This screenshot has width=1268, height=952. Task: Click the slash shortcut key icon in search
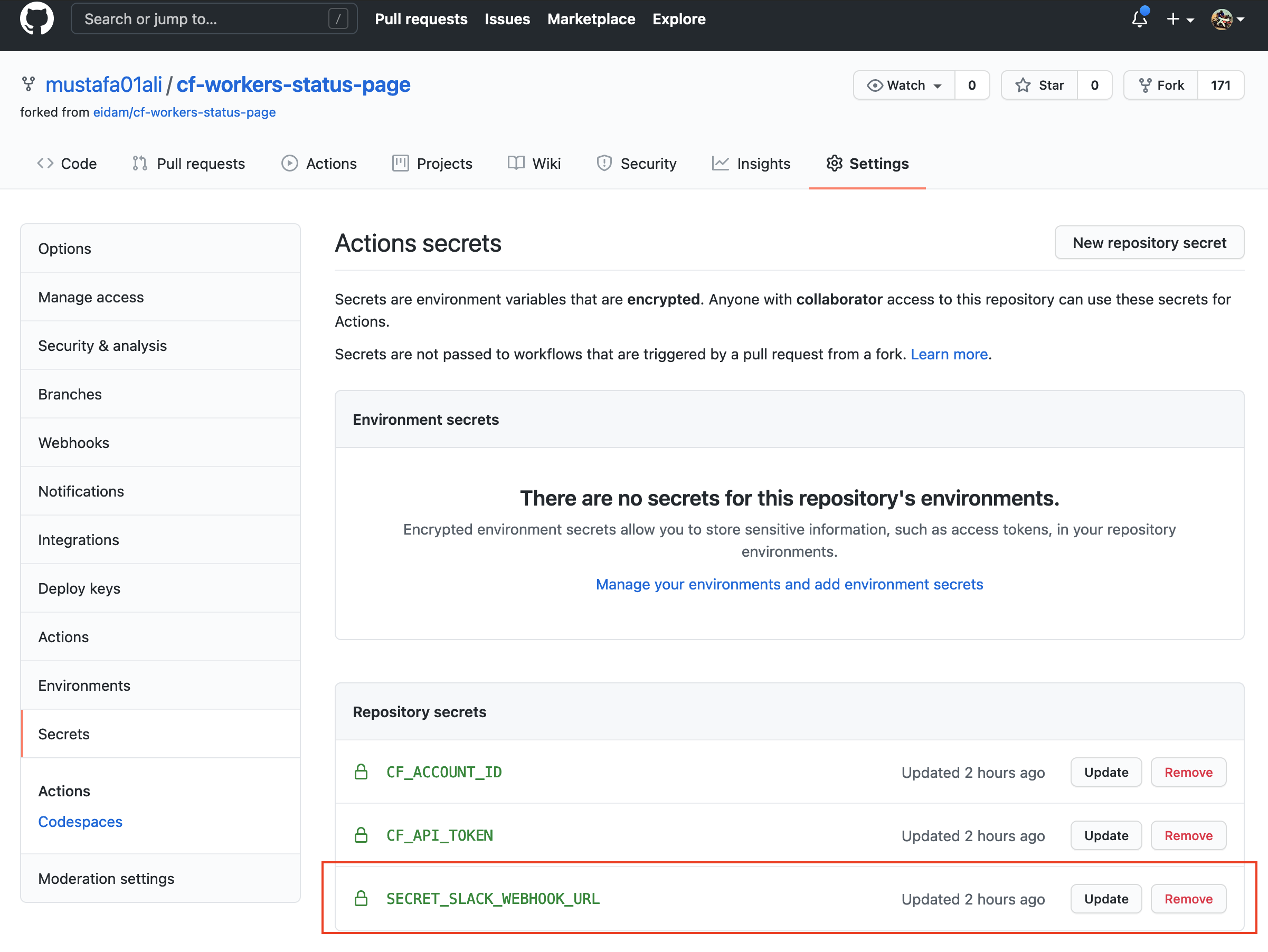338,19
